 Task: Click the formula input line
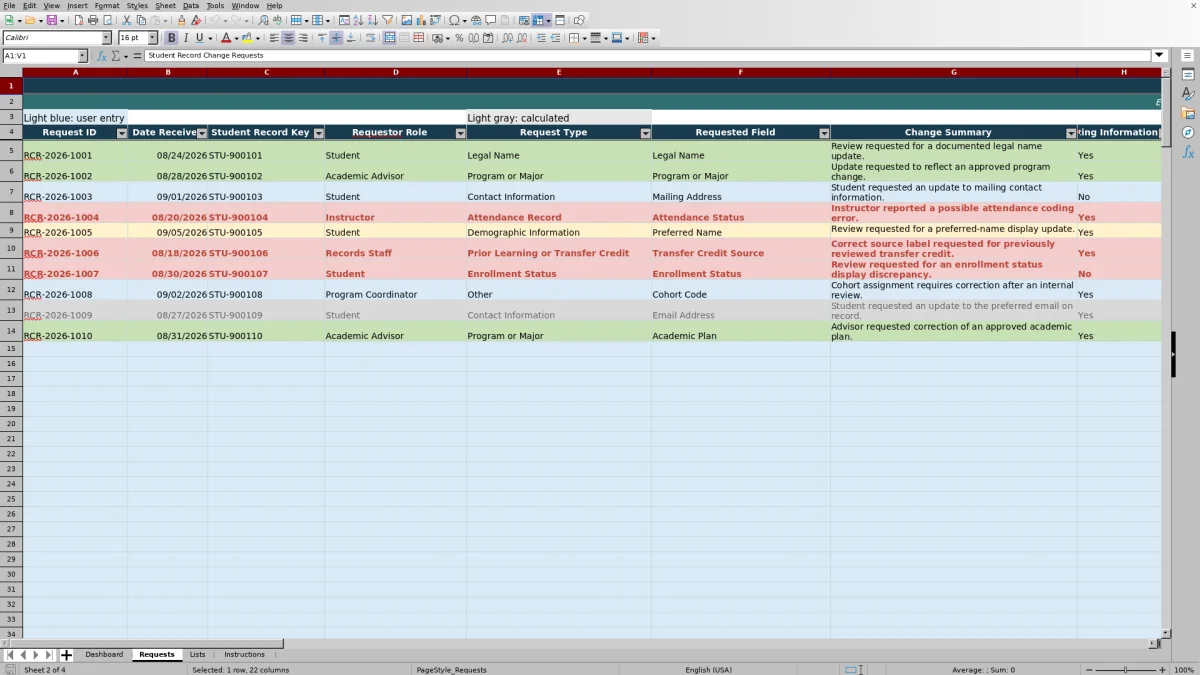[x=648, y=56]
